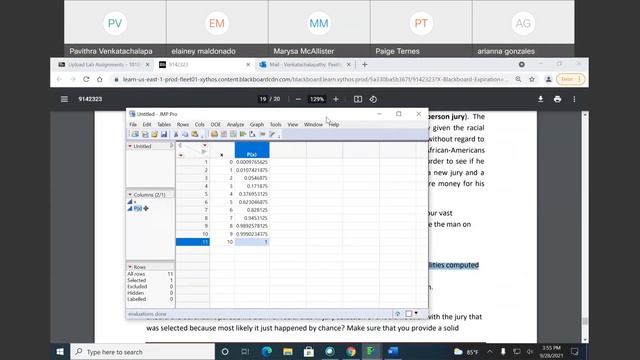This screenshot has height=360, width=640.
Task: Open columns red triangle in data grid corner
Action: 205,146
